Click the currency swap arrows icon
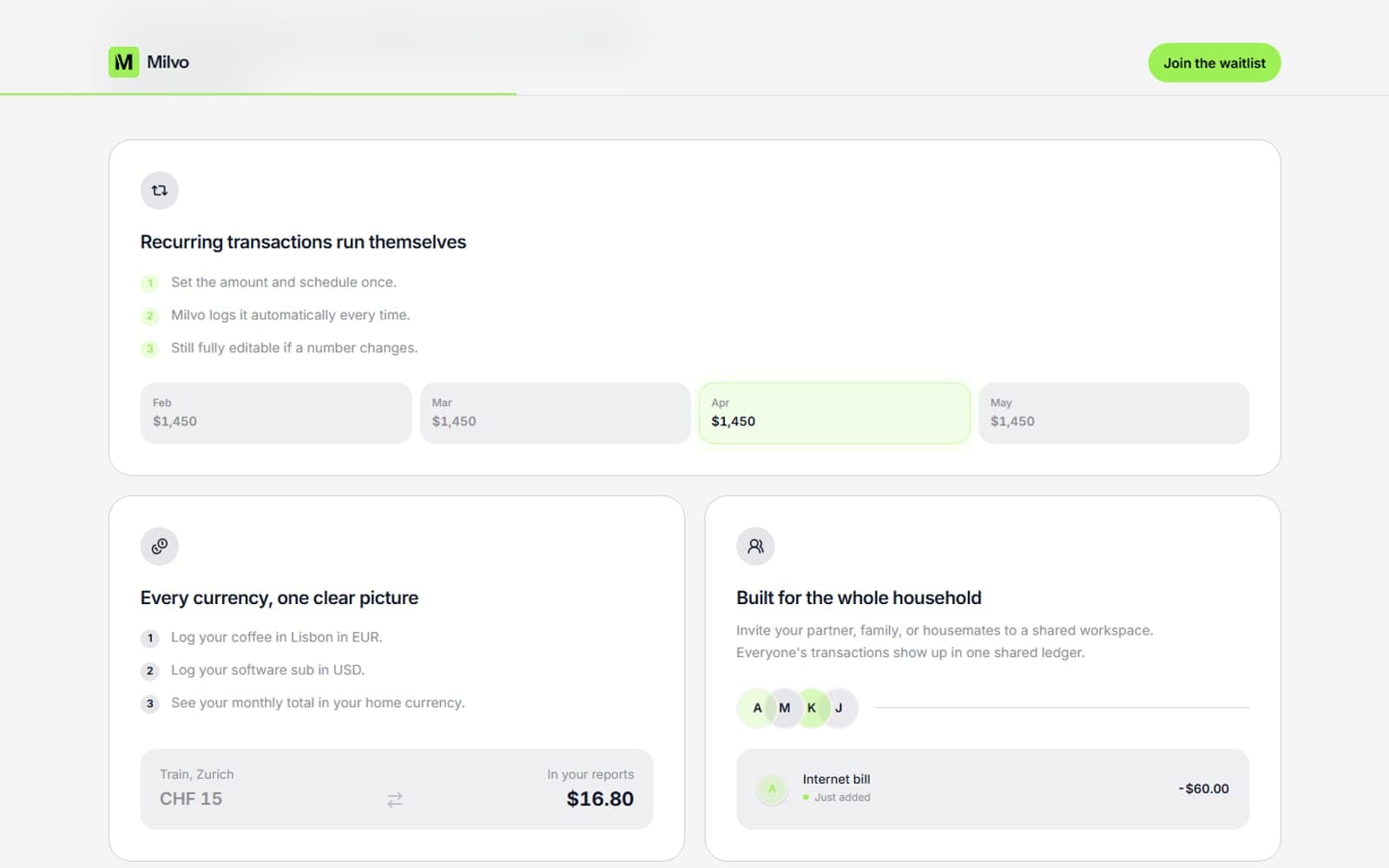The height and width of the screenshot is (868, 1389). tap(395, 799)
